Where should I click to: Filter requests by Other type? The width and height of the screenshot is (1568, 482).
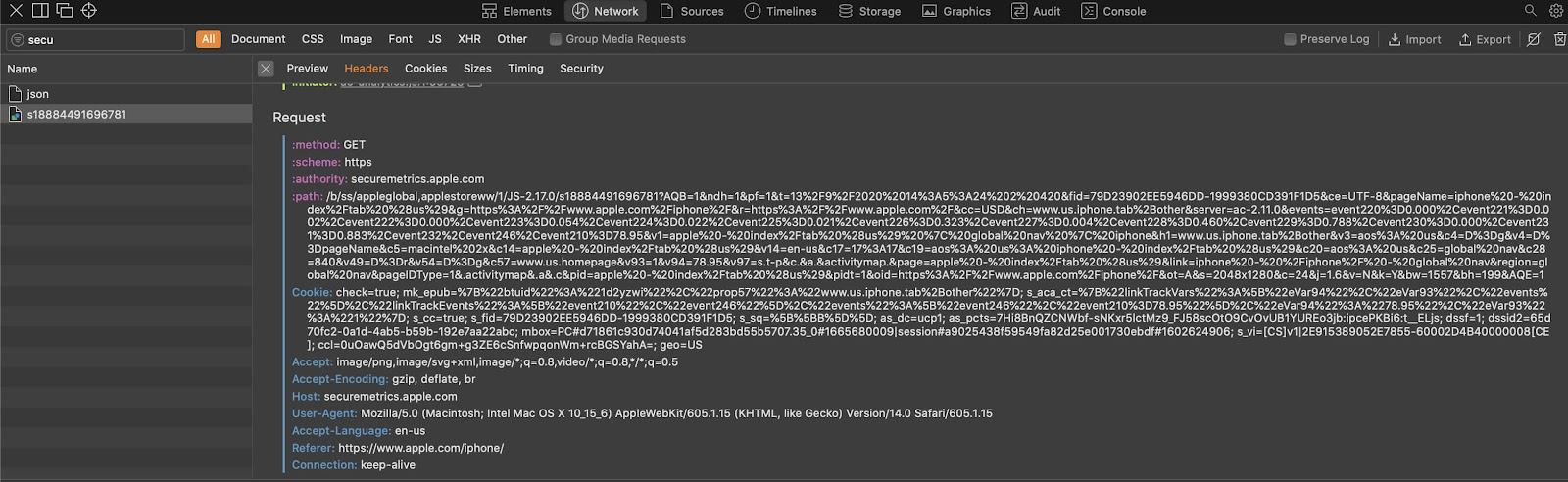point(512,39)
